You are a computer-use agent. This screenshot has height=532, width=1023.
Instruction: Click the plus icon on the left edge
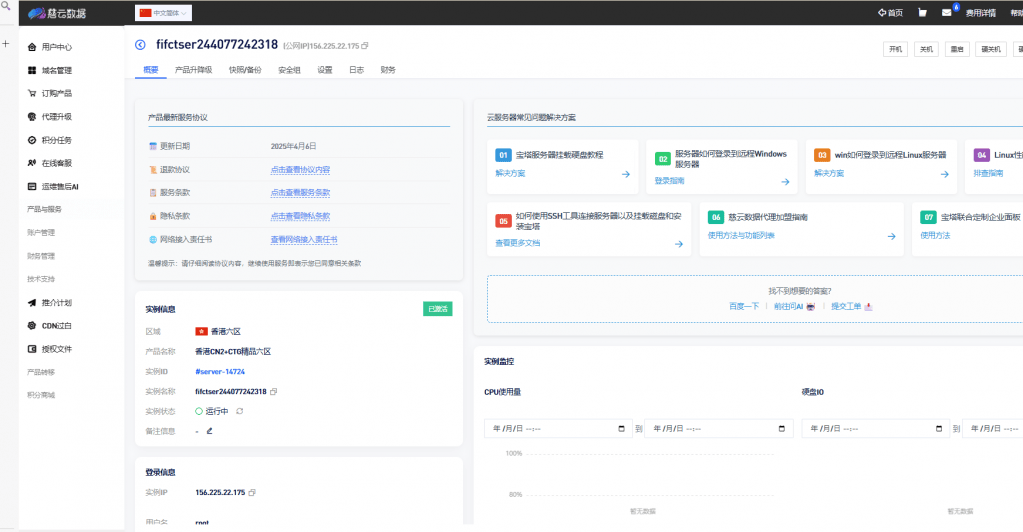tap(5, 44)
